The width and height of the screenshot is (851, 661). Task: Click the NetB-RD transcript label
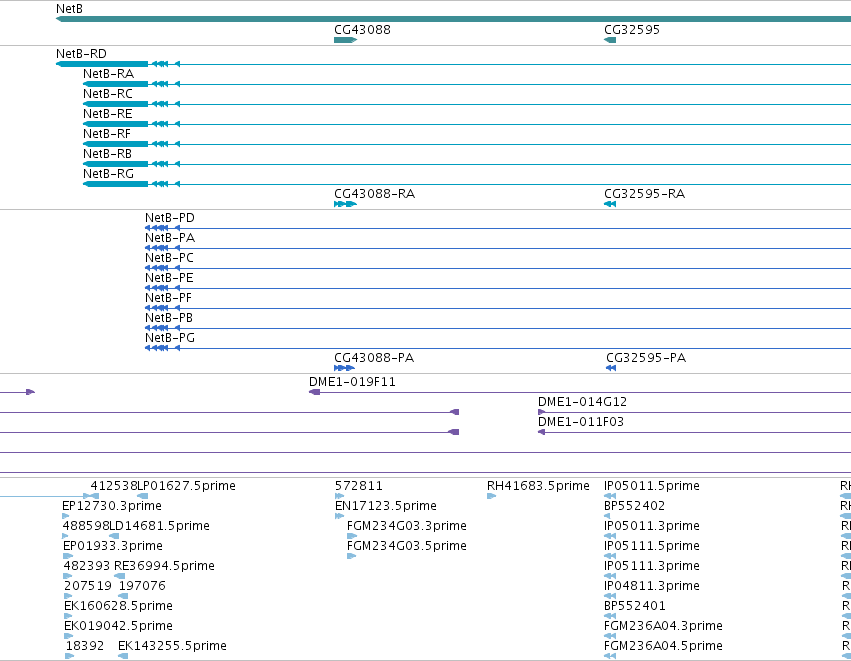(x=81, y=54)
